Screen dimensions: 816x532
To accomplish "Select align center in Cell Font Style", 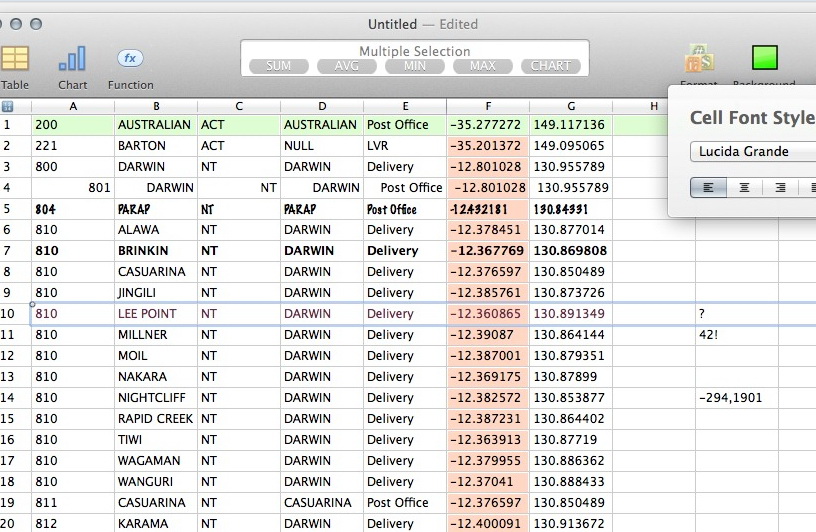I will click(x=744, y=187).
